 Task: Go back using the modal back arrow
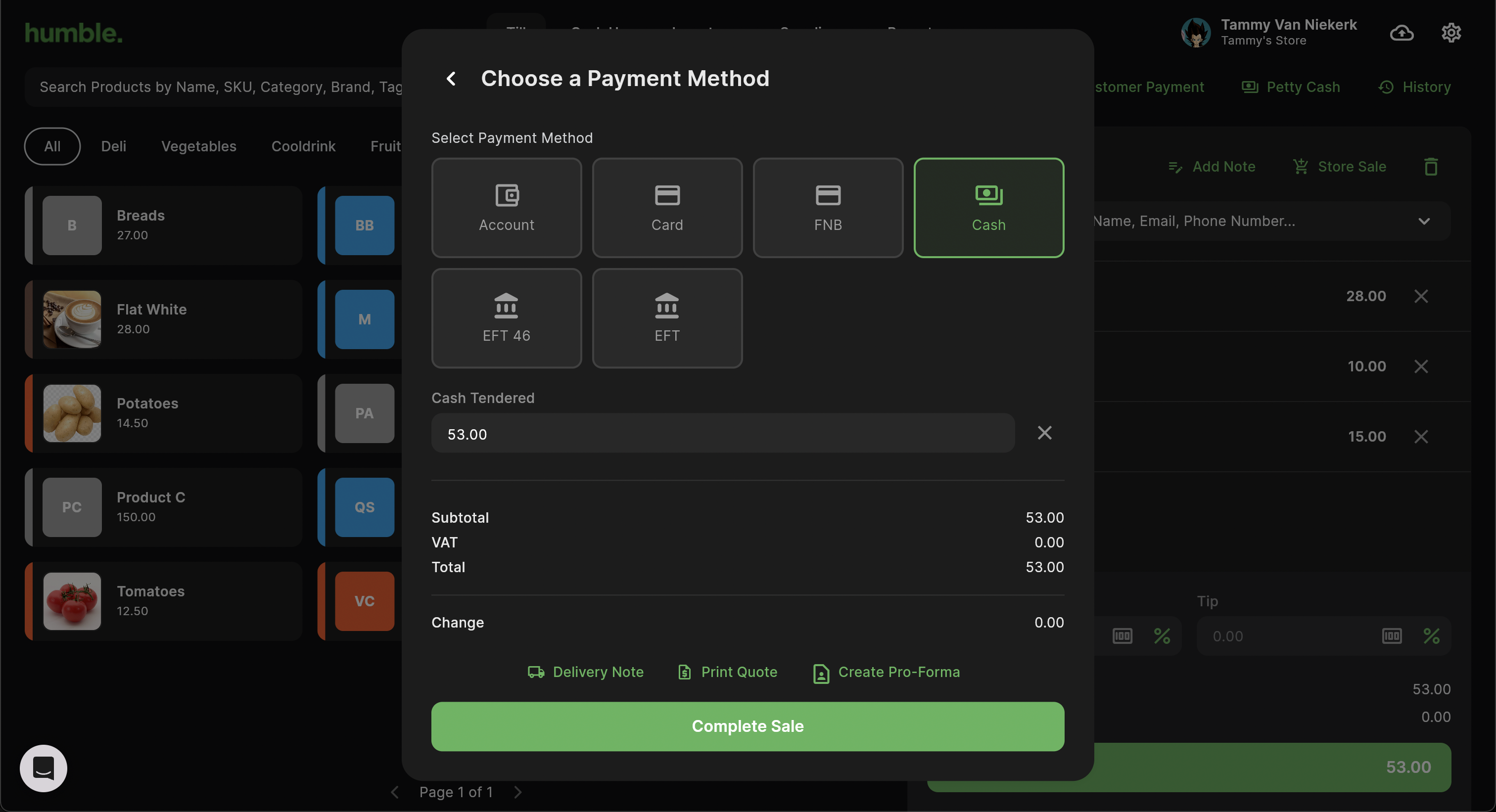coord(451,78)
